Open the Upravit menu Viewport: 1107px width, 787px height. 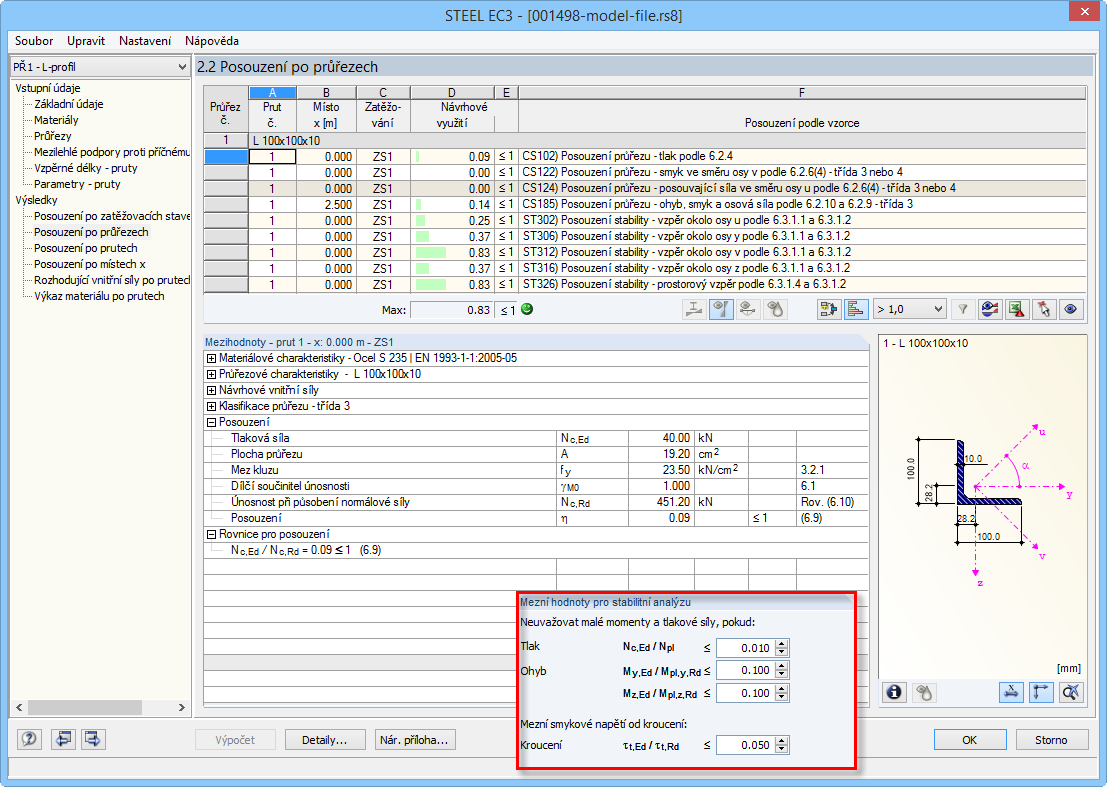point(86,41)
